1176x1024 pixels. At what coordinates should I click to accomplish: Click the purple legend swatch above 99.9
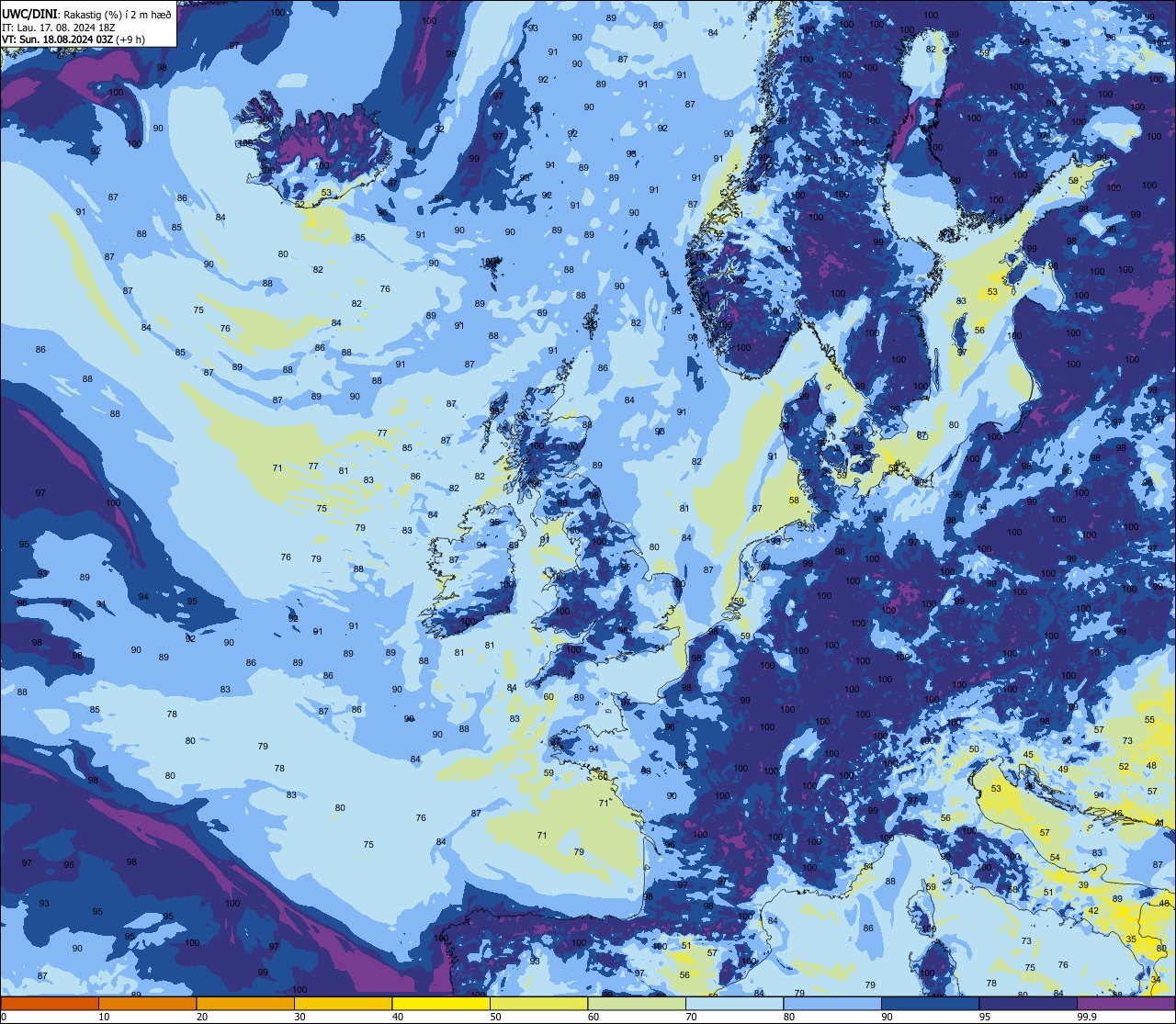tap(1126, 1003)
